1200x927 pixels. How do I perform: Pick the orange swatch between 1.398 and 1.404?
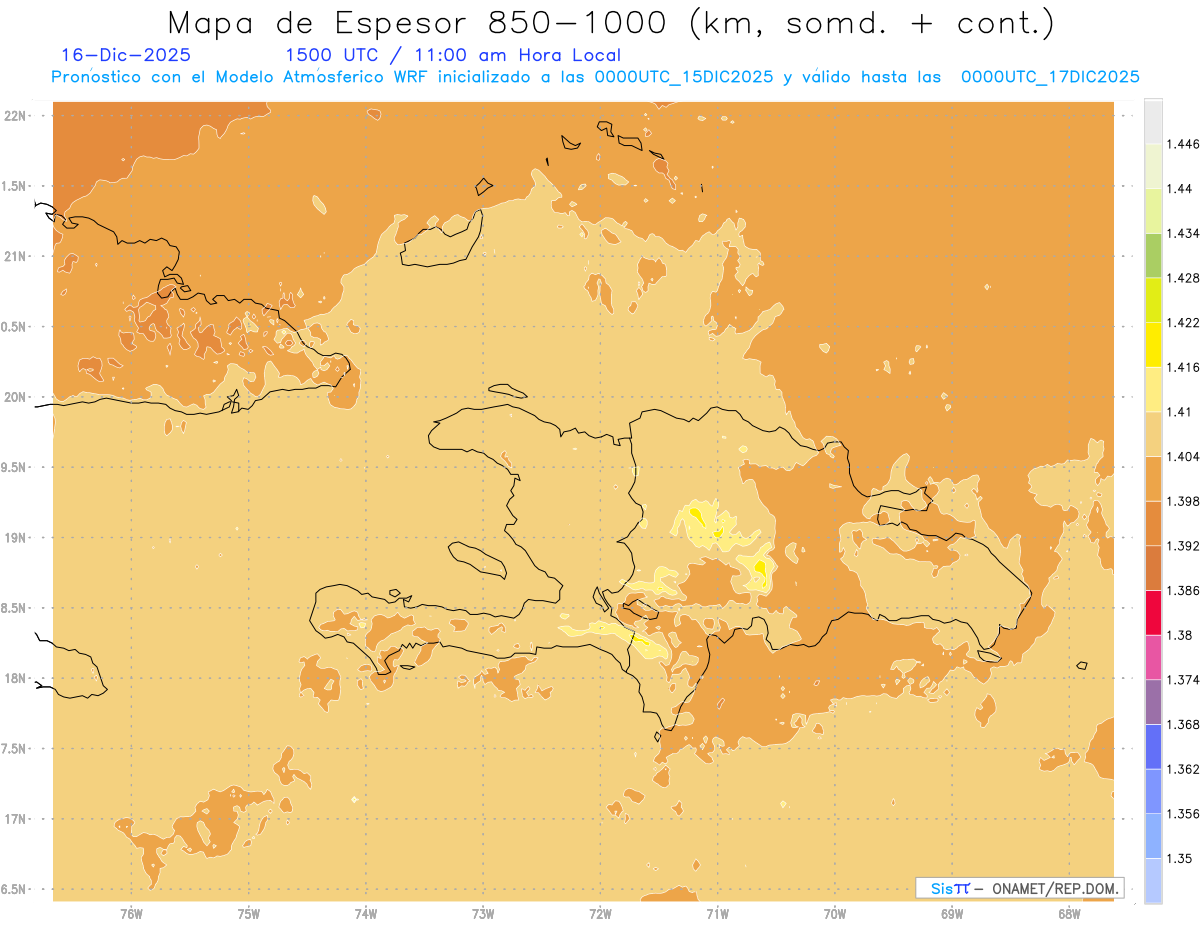tap(1153, 479)
